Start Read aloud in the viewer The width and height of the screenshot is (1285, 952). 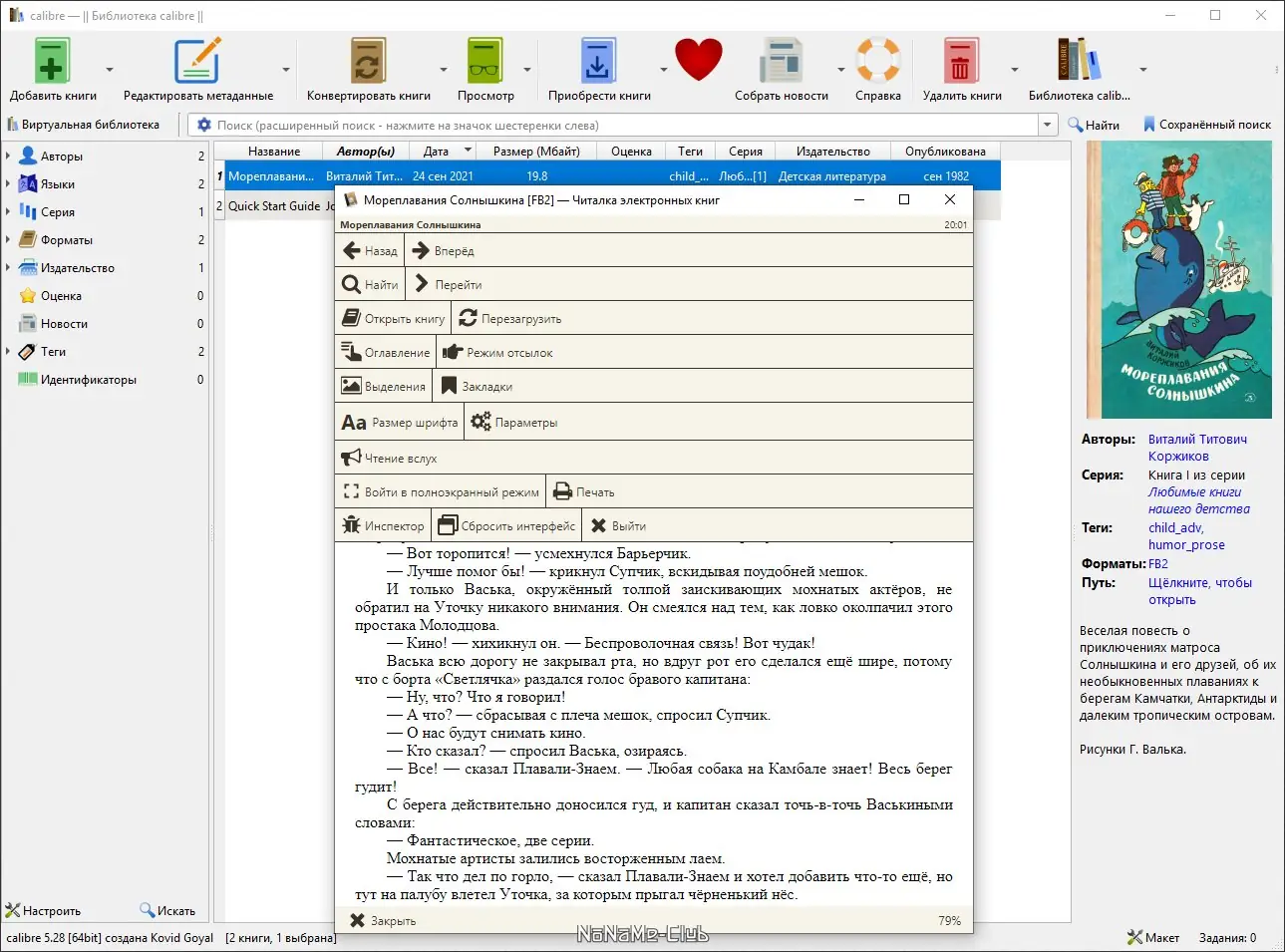390,459
